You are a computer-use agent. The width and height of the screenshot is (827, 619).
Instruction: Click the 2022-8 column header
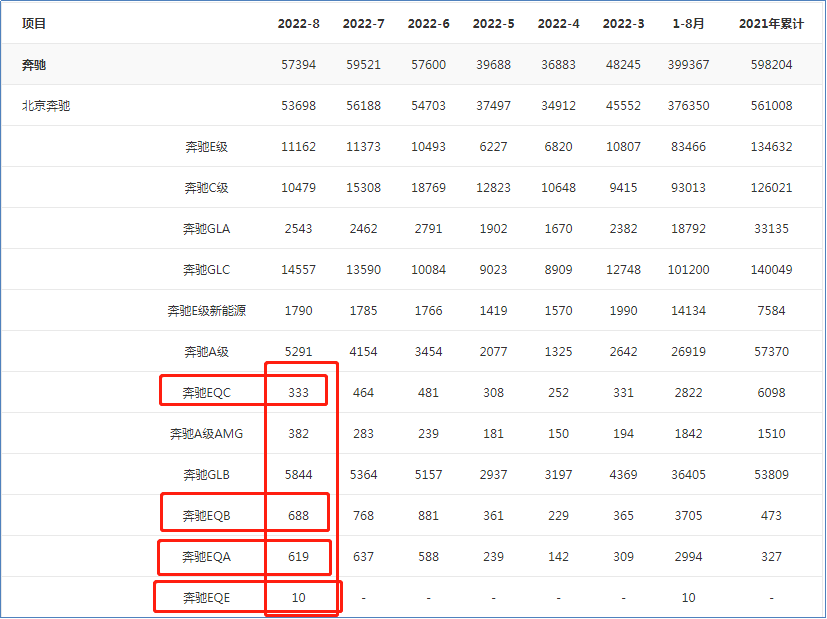[x=299, y=24]
